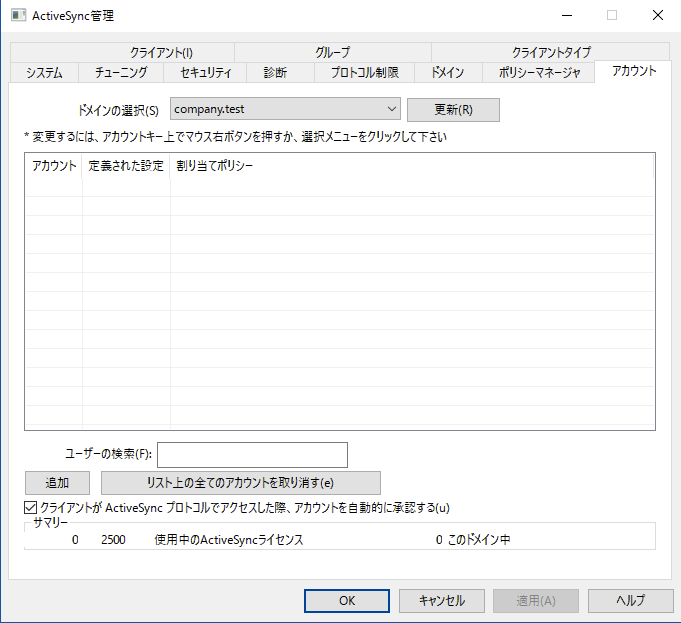Open the チューニング tab
Image resolution: width=681 pixels, height=623 pixels.
[121, 72]
